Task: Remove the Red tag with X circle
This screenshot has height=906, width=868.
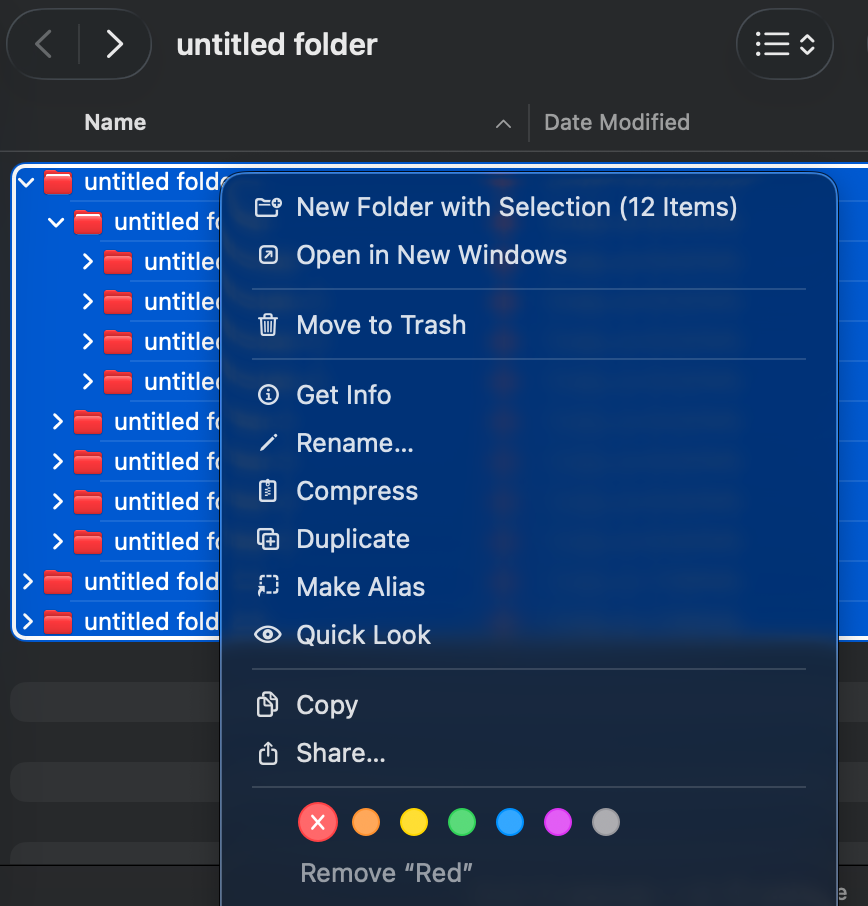Action: 318,823
